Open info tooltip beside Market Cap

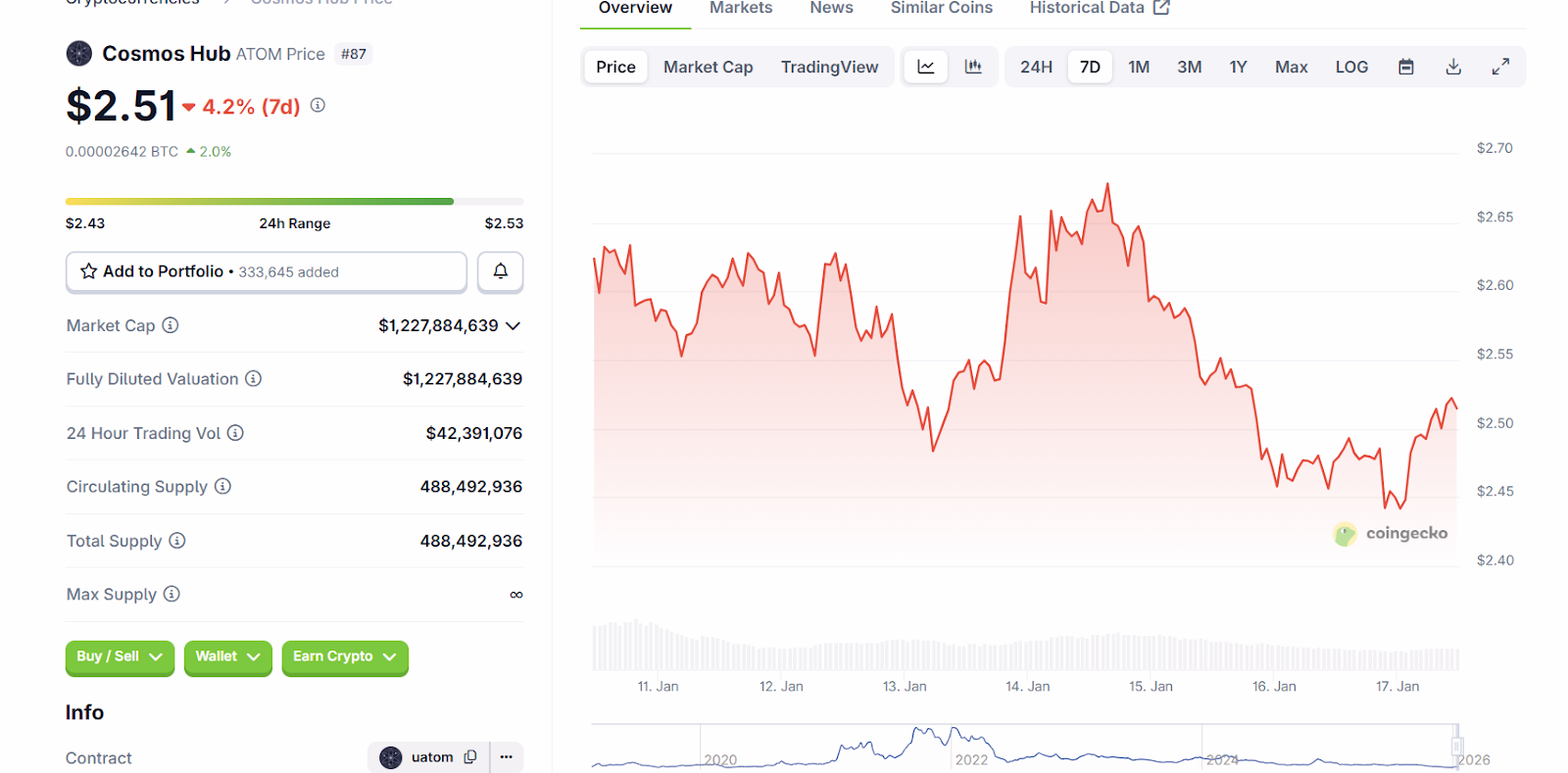(171, 325)
